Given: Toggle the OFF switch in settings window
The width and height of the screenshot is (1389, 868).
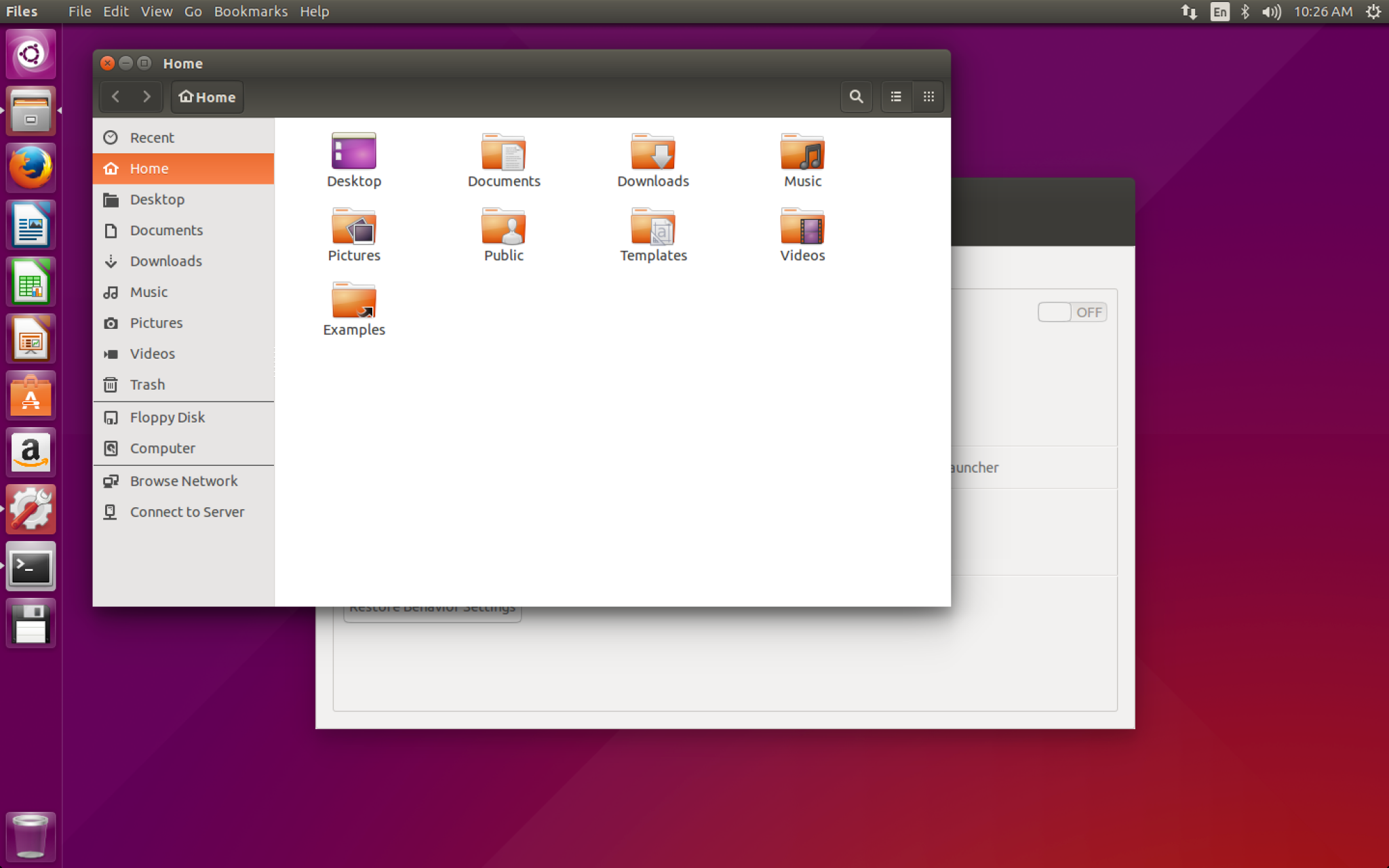Looking at the screenshot, I should tap(1072, 312).
